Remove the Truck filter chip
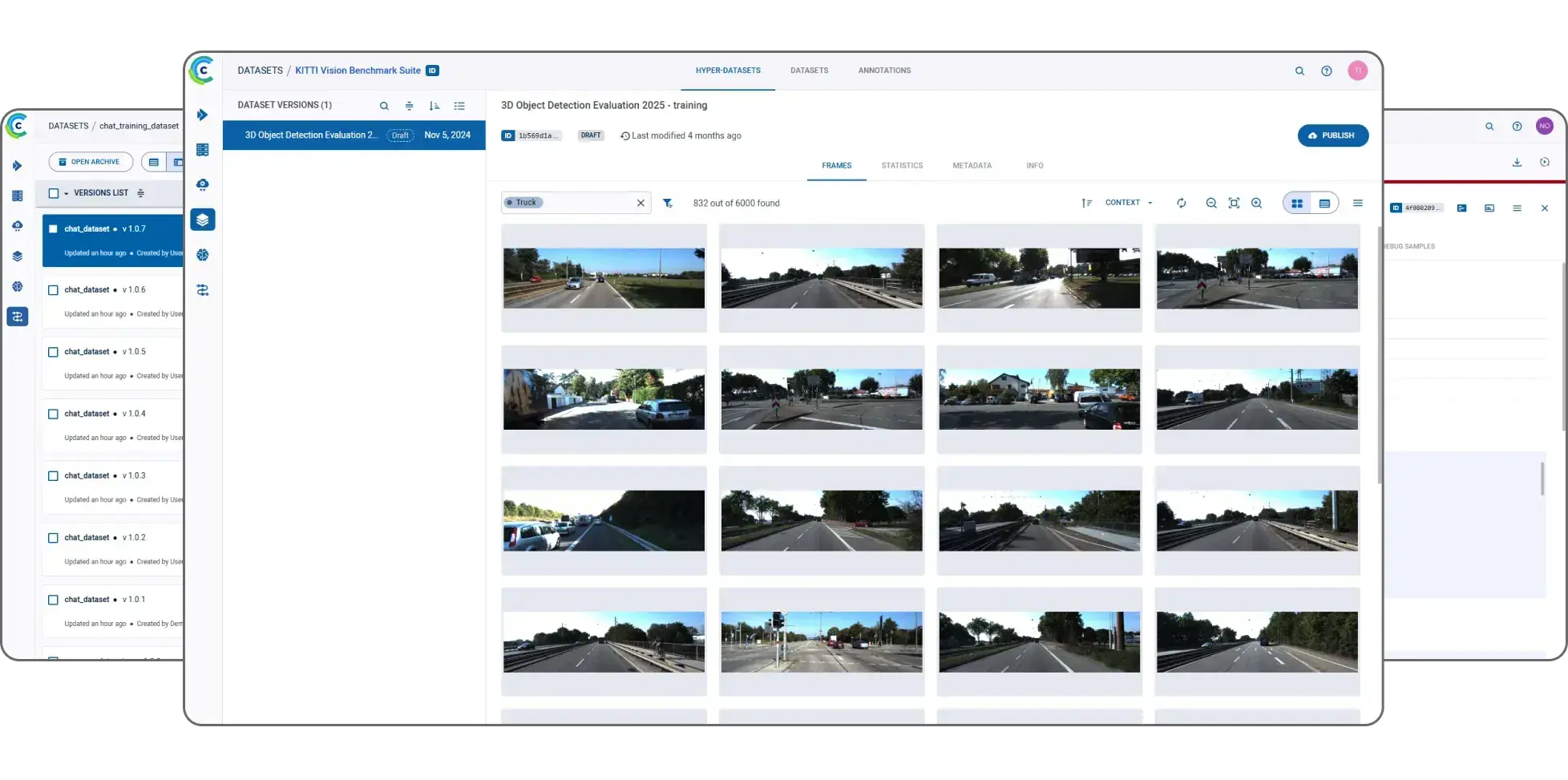Screen dimensions: 1568x780 click(641, 202)
